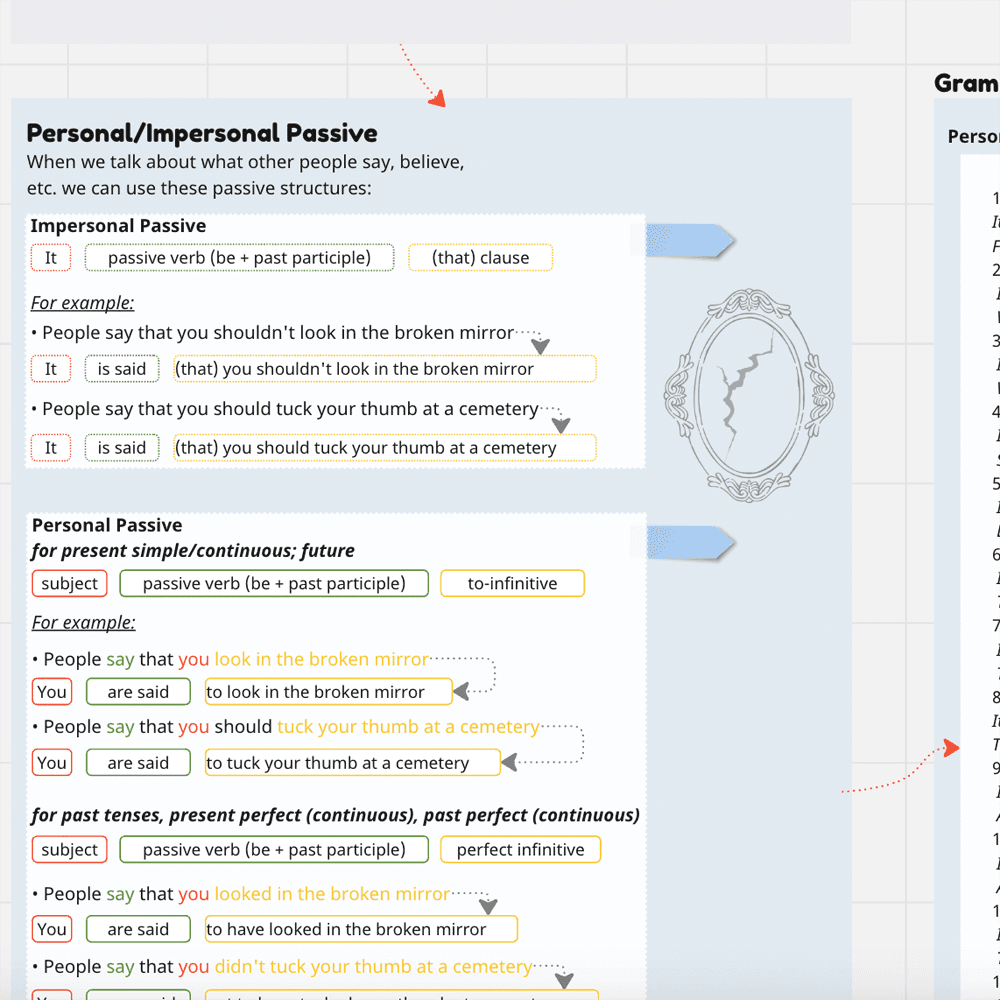Click the "to have looked in the broken mirror" box
The height and width of the screenshot is (1000, 1000).
coord(361,929)
